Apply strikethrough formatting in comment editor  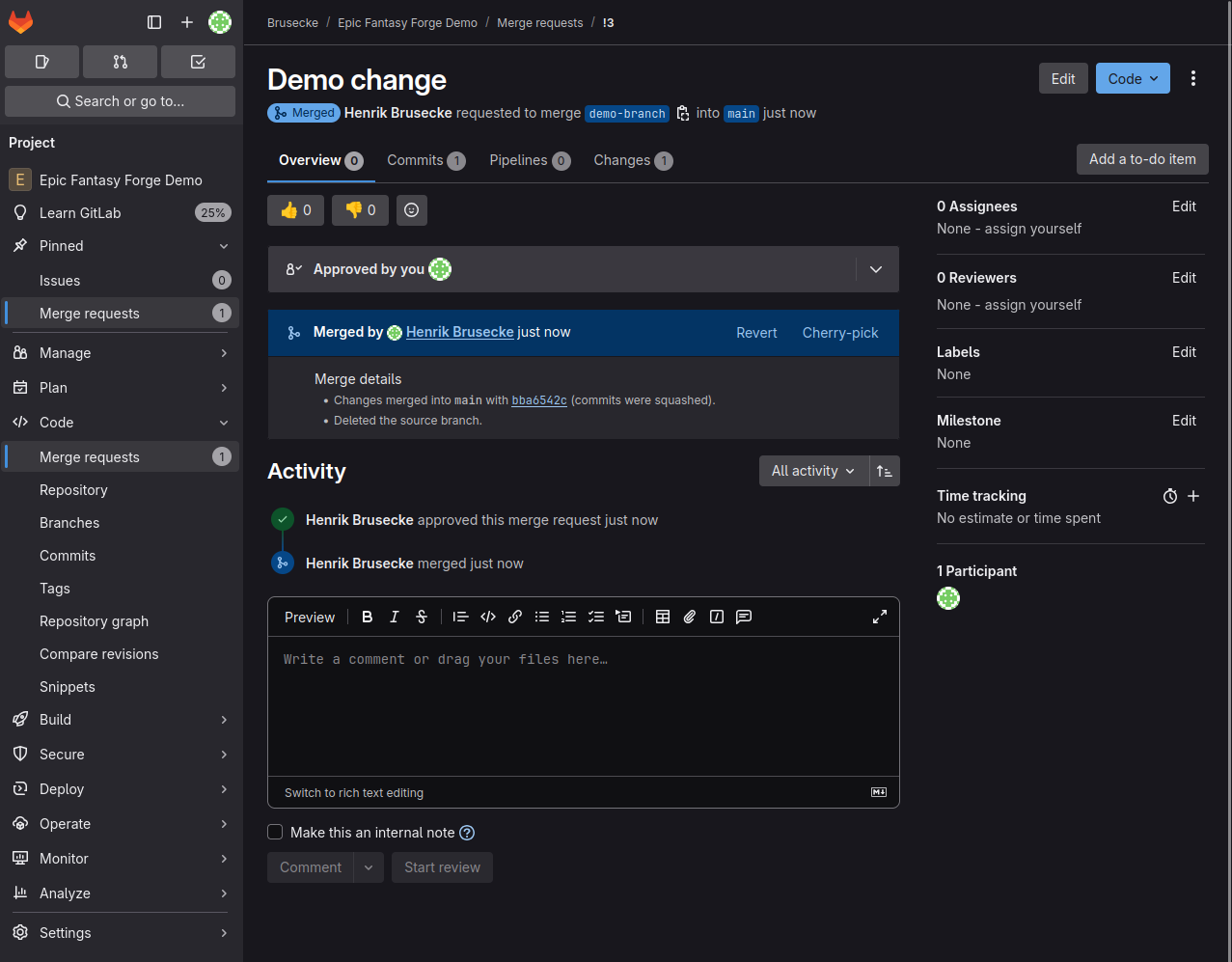point(422,617)
